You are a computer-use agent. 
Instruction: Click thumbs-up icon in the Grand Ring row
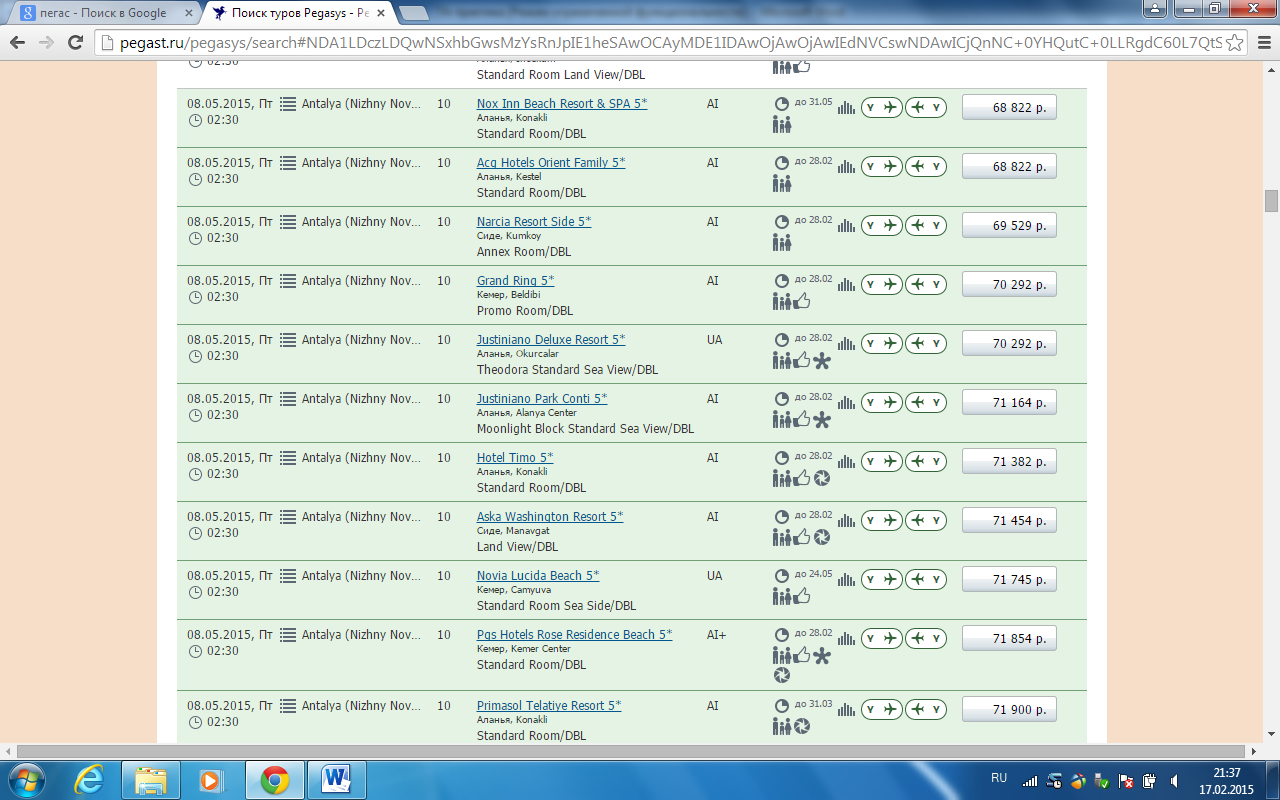pos(802,301)
